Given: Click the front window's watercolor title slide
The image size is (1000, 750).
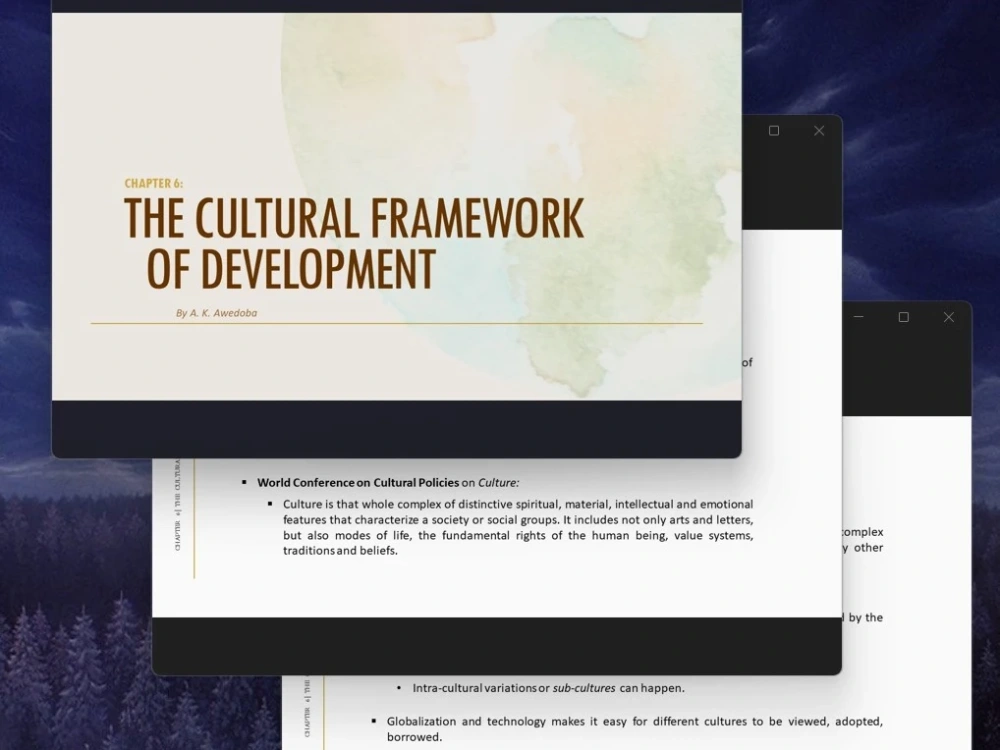Looking at the screenshot, I should [397, 207].
